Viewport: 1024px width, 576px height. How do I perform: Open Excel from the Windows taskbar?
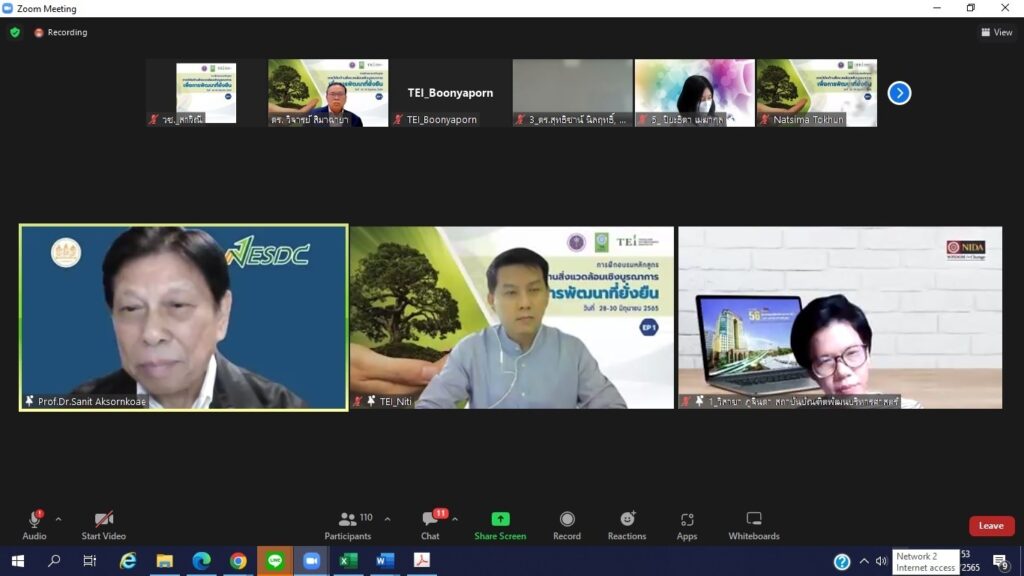pos(348,561)
